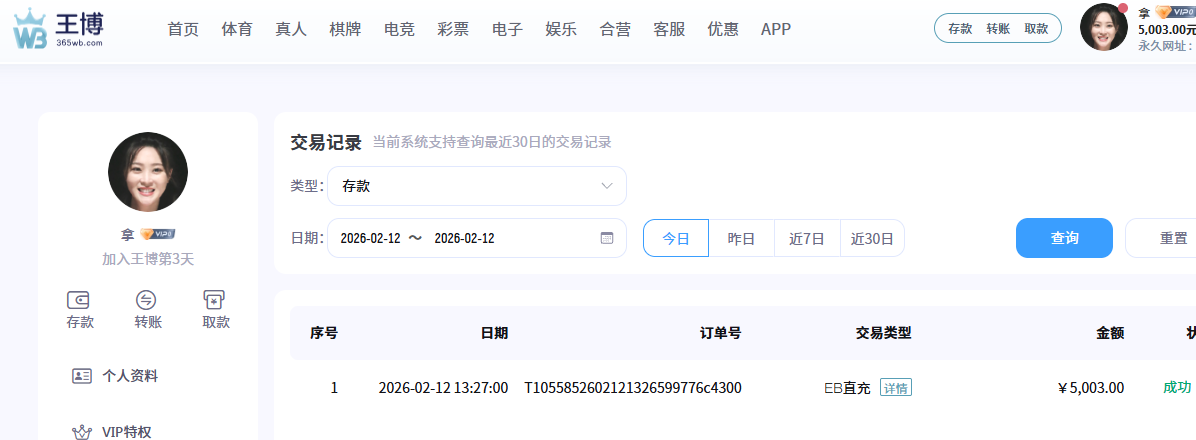The height and width of the screenshot is (440, 1196).
Task: Go to 优惠 promotions page
Action: pyautogui.click(x=723, y=29)
